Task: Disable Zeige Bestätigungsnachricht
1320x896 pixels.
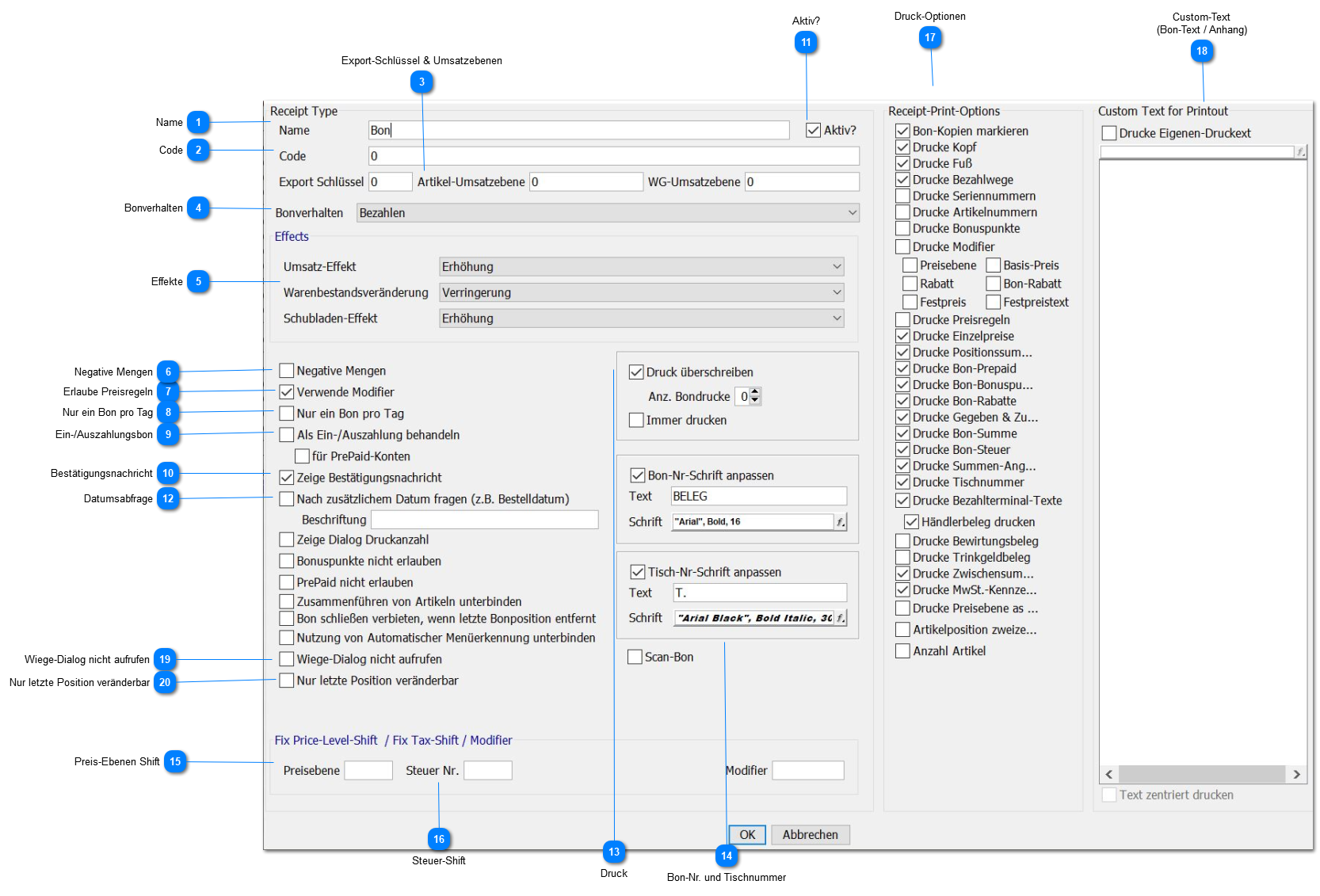Action: click(x=287, y=478)
